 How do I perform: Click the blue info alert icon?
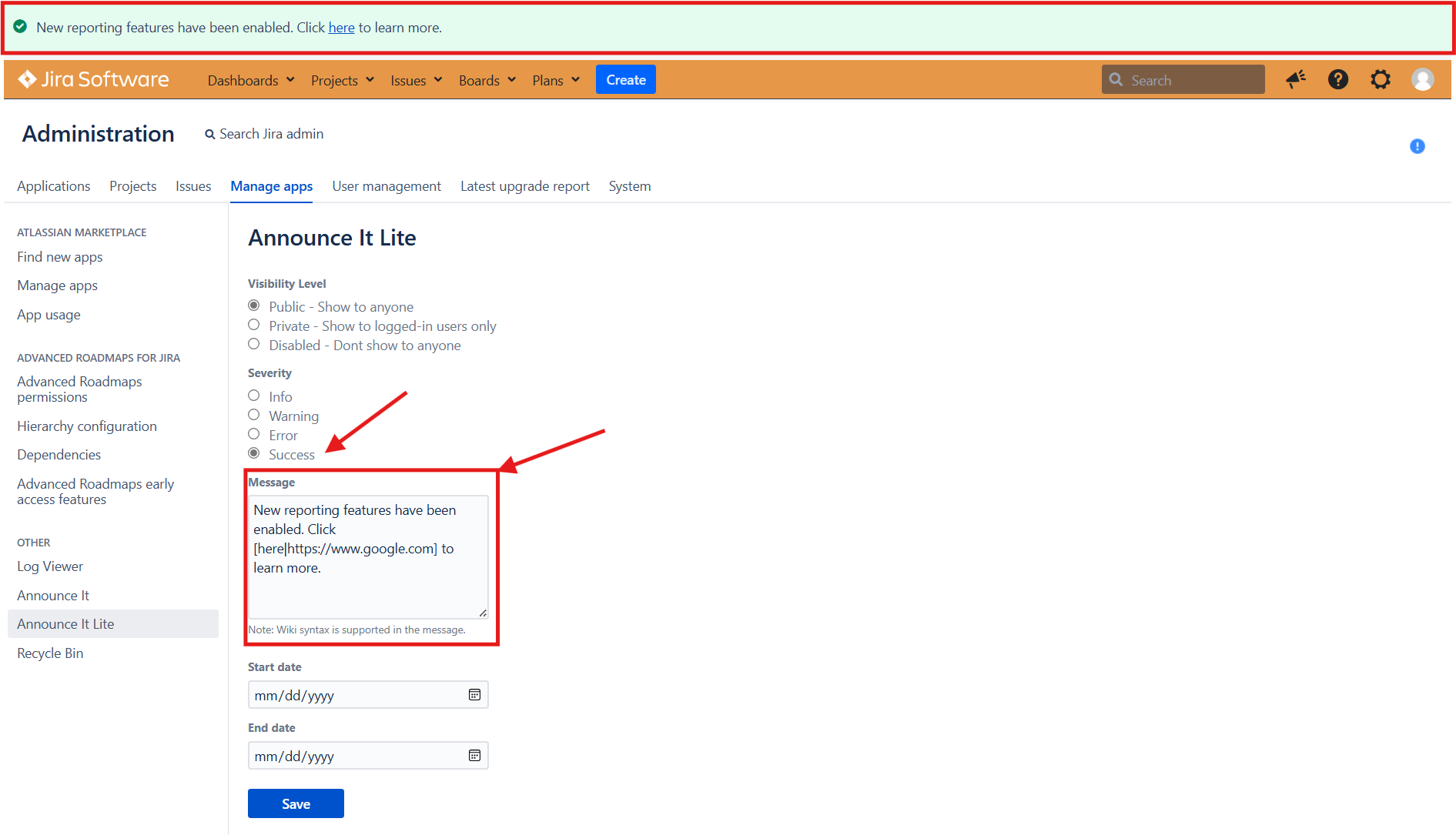(x=1417, y=146)
